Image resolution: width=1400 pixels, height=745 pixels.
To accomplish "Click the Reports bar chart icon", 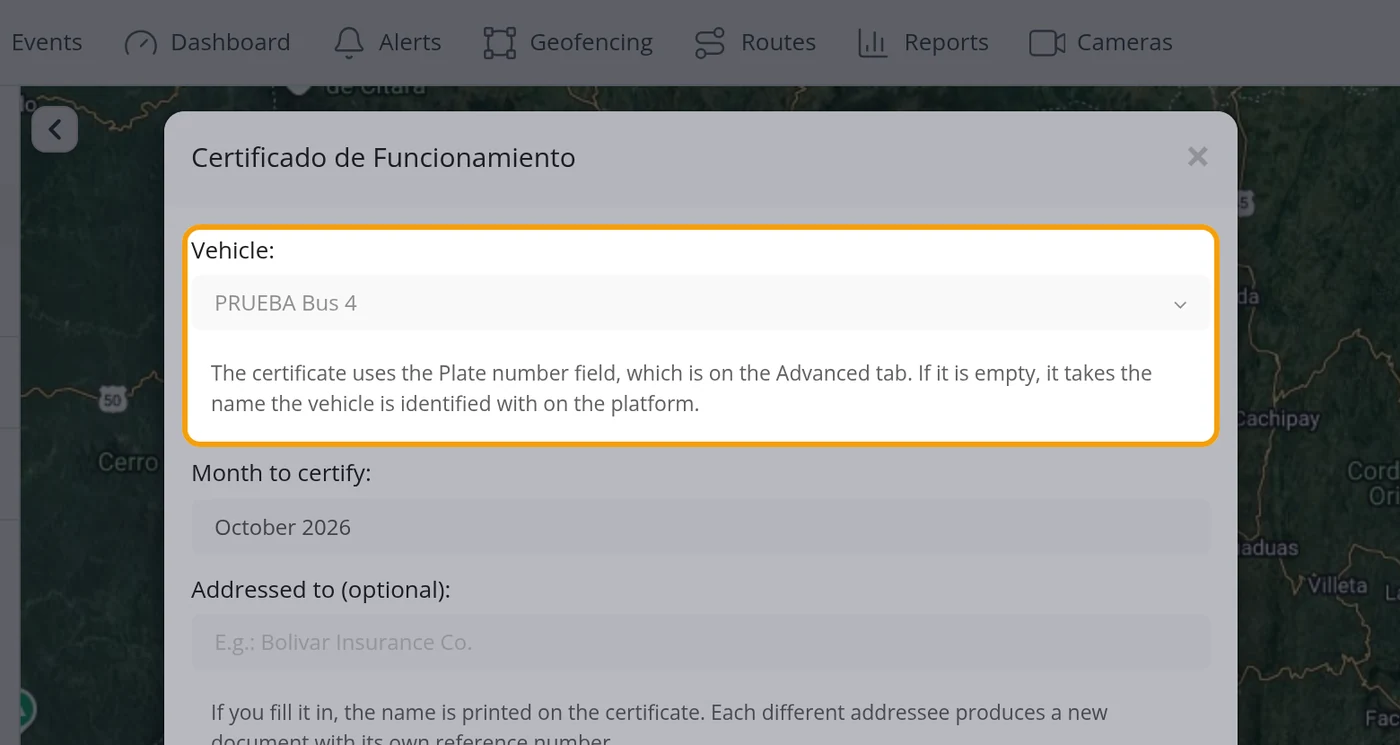I will pyautogui.click(x=873, y=43).
